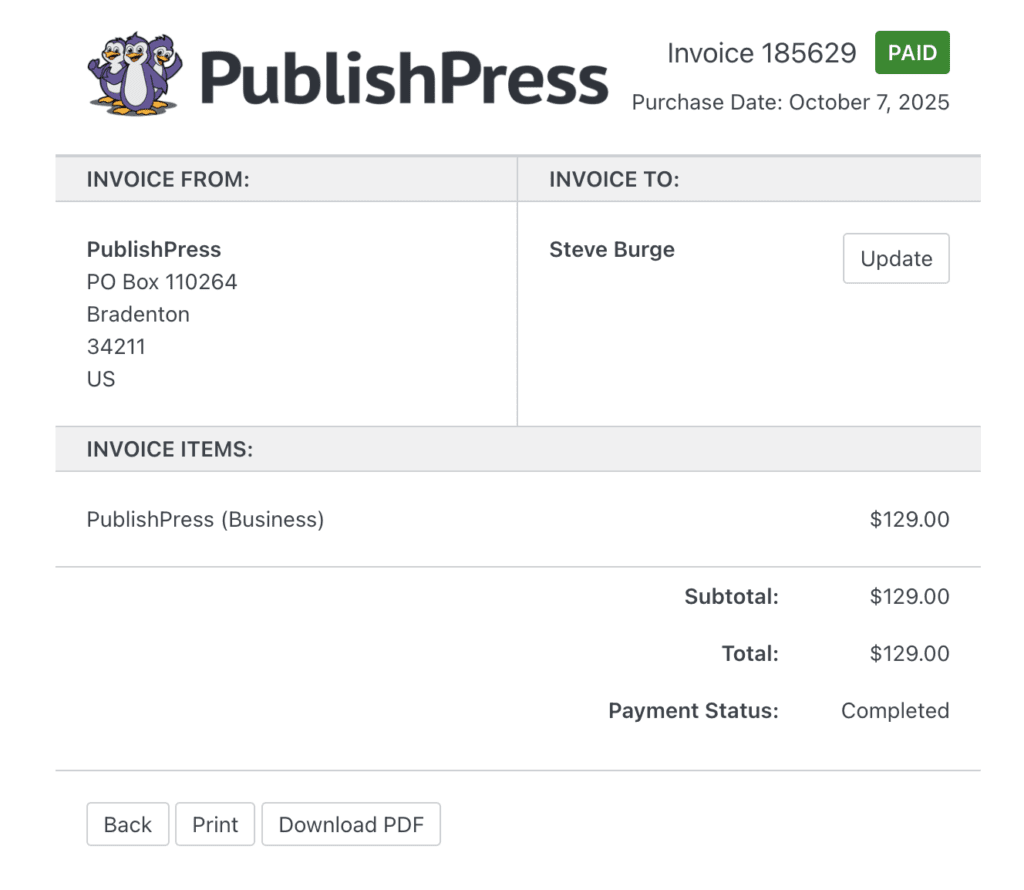Click the INVOICE TO section header
Viewport: 1024px width, 890px height.
click(614, 180)
